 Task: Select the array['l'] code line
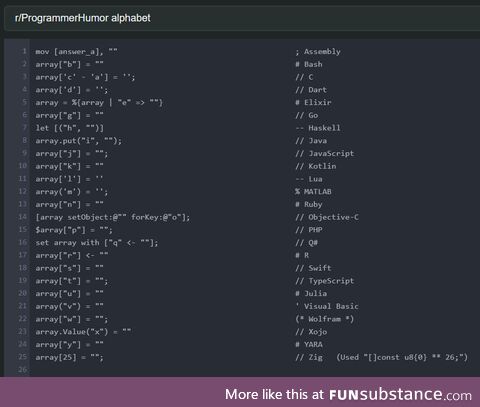coord(69,179)
